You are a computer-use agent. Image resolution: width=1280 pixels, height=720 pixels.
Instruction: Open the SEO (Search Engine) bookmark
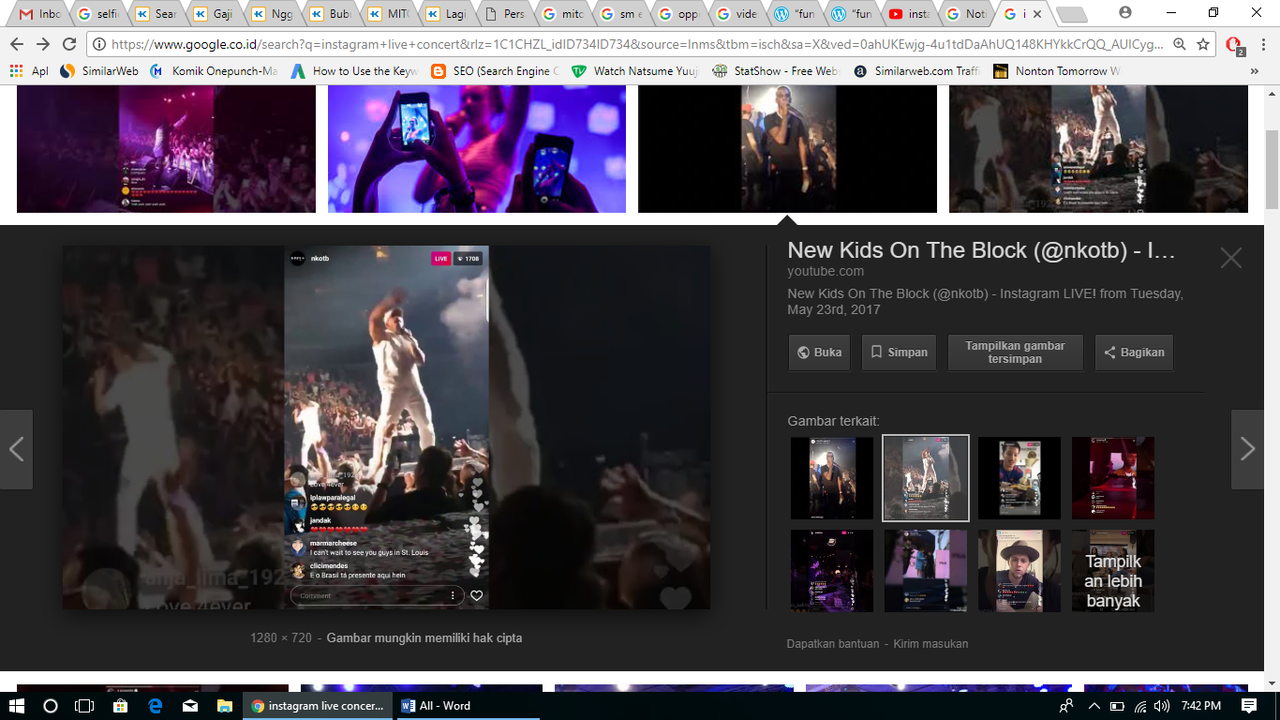[495, 71]
